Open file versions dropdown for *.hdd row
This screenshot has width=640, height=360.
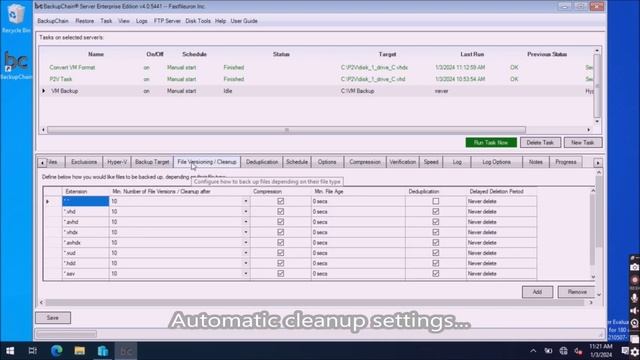click(x=246, y=263)
